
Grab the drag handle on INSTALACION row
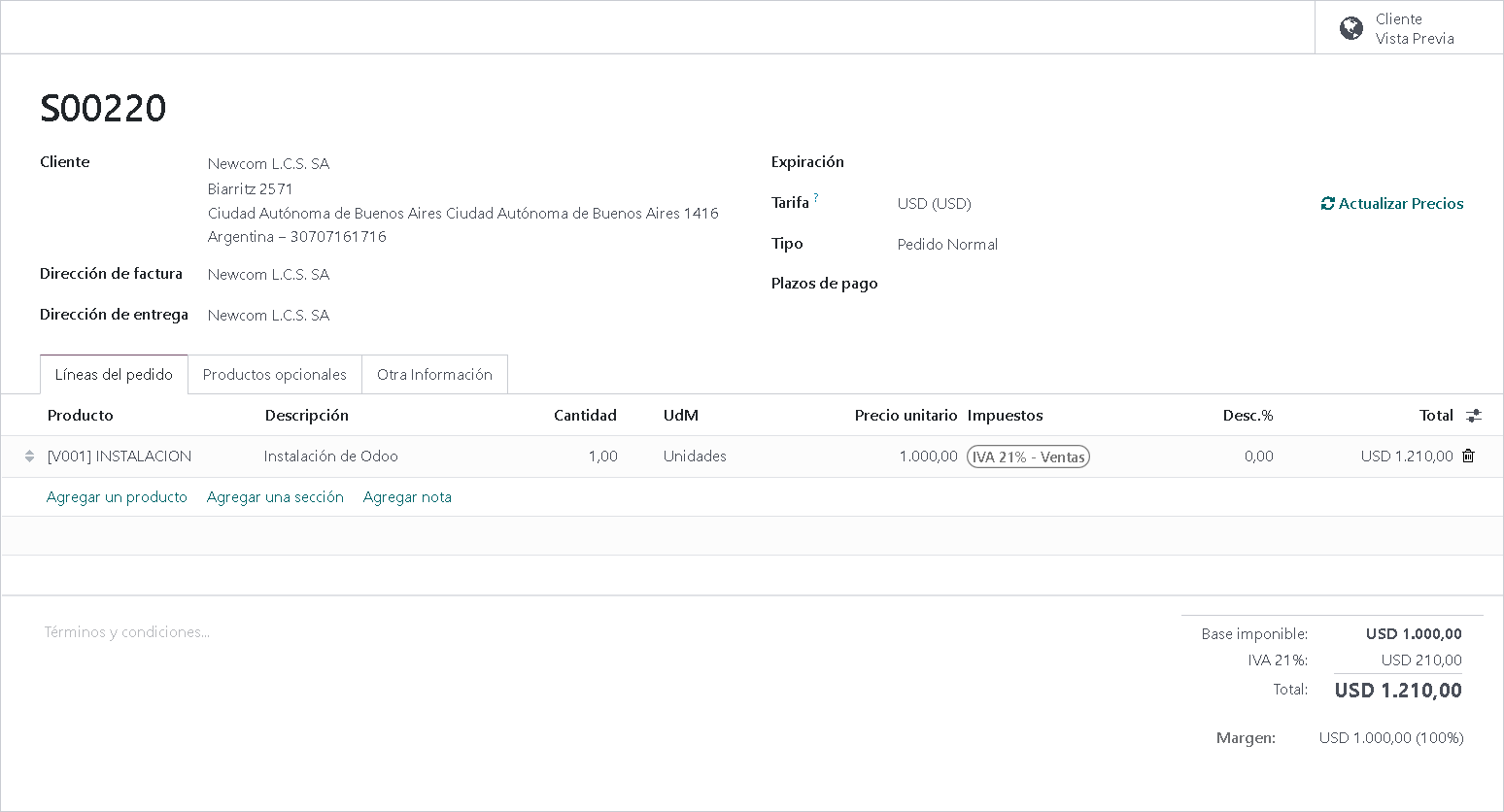pos(30,457)
